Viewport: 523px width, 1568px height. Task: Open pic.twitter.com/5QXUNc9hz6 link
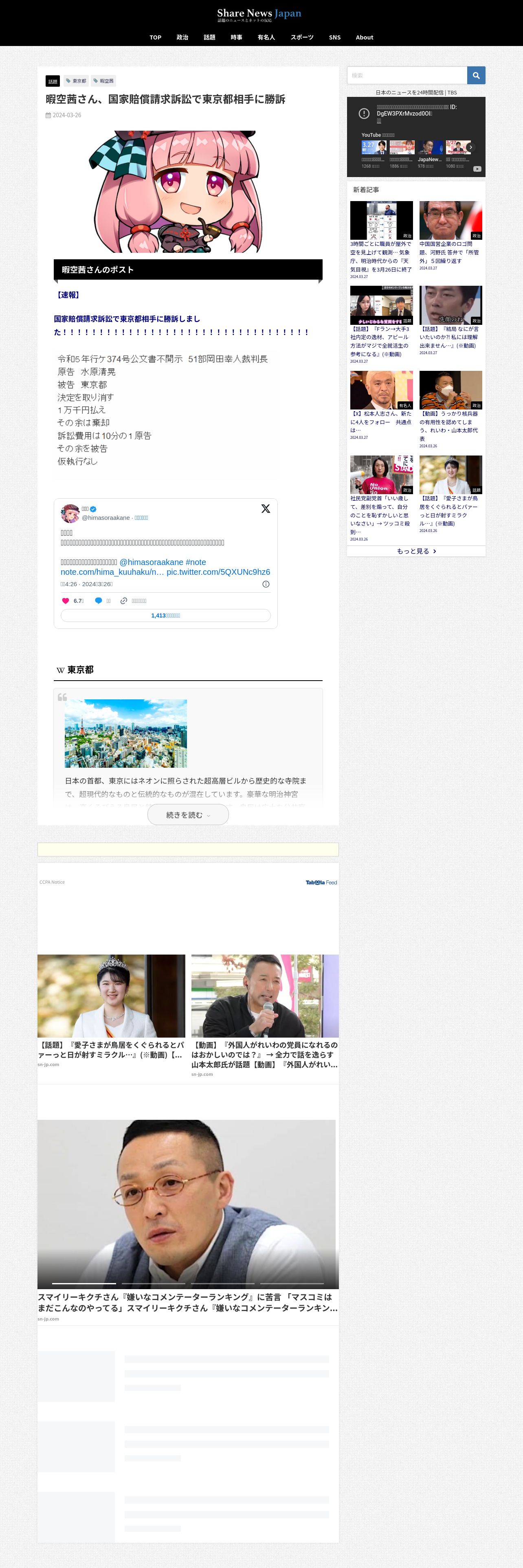click(x=219, y=572)
